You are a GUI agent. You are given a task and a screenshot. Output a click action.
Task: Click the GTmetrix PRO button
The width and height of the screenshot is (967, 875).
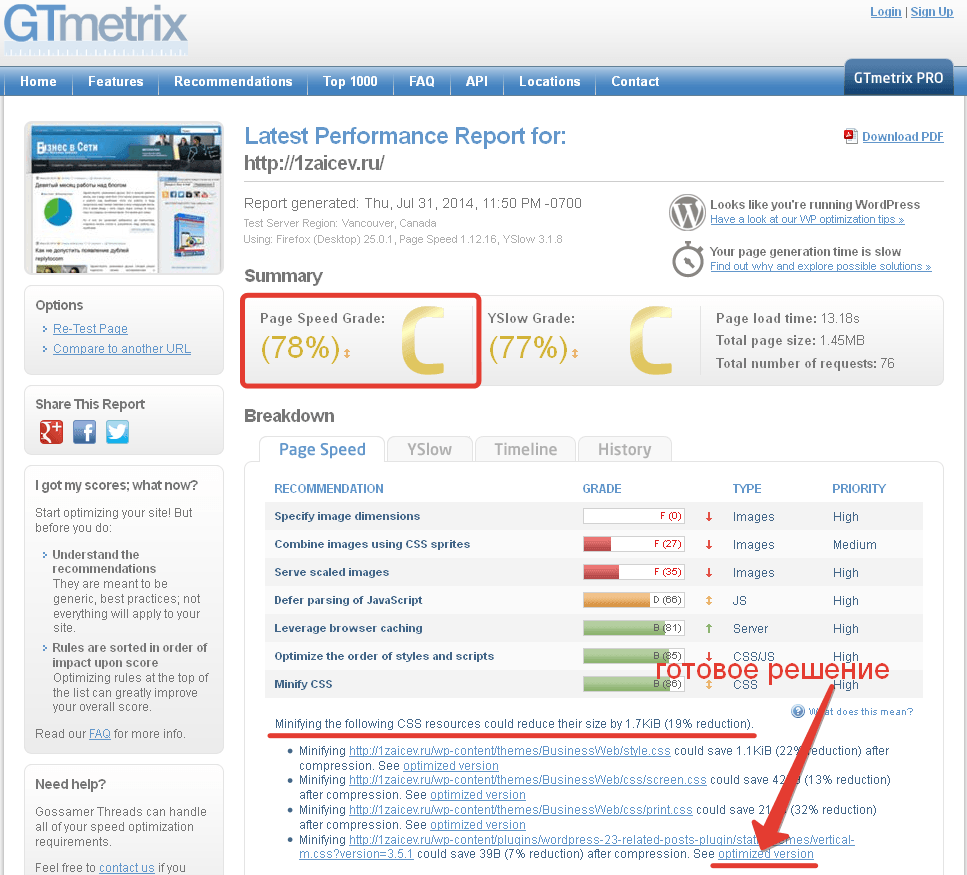[x=898, y=78]
